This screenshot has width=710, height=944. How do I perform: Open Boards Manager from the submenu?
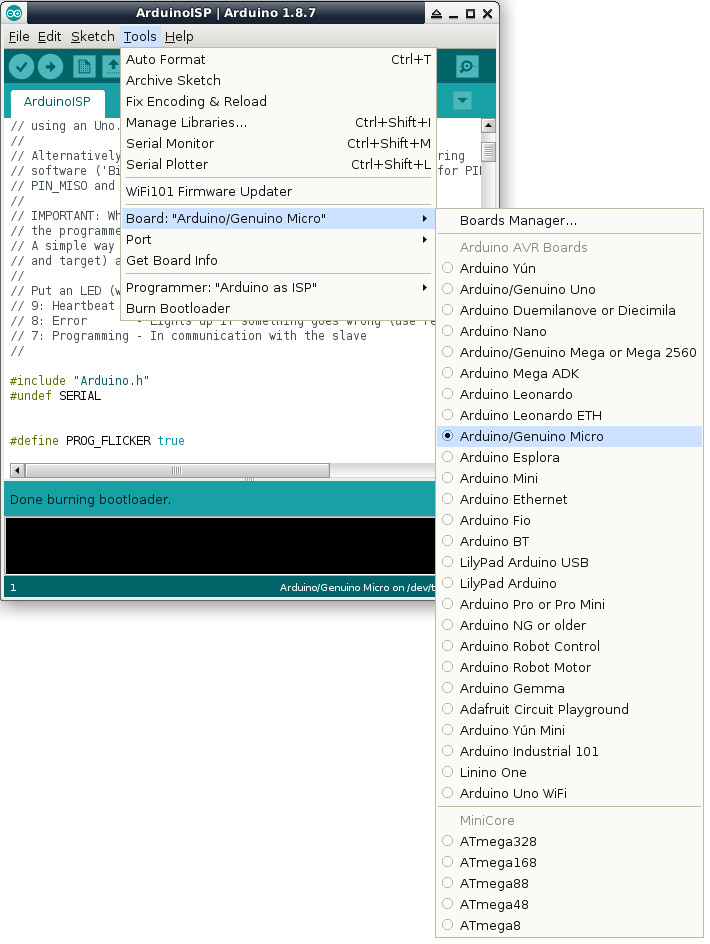point(569,221)
